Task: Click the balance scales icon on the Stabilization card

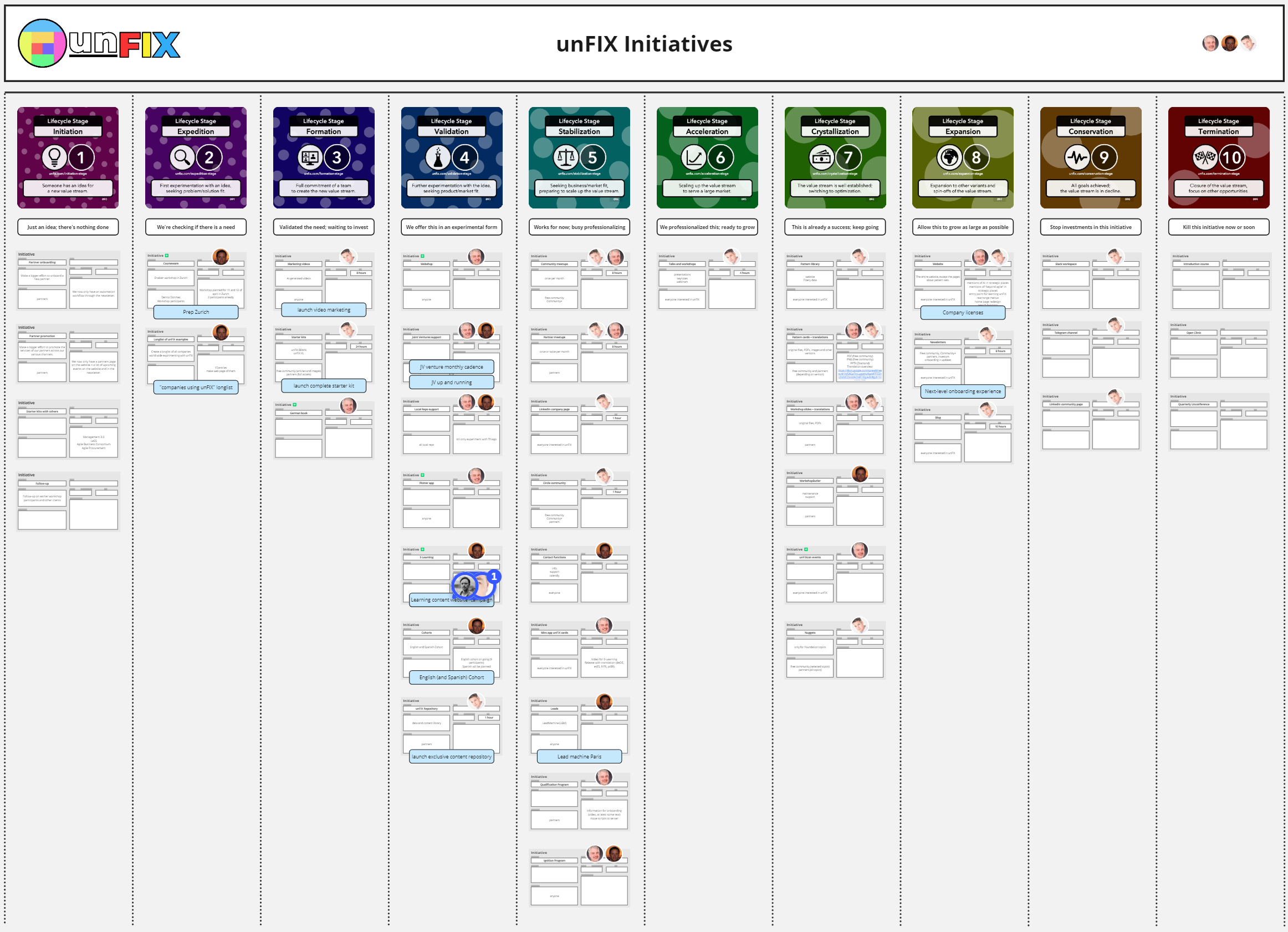Action: [566, 157]
